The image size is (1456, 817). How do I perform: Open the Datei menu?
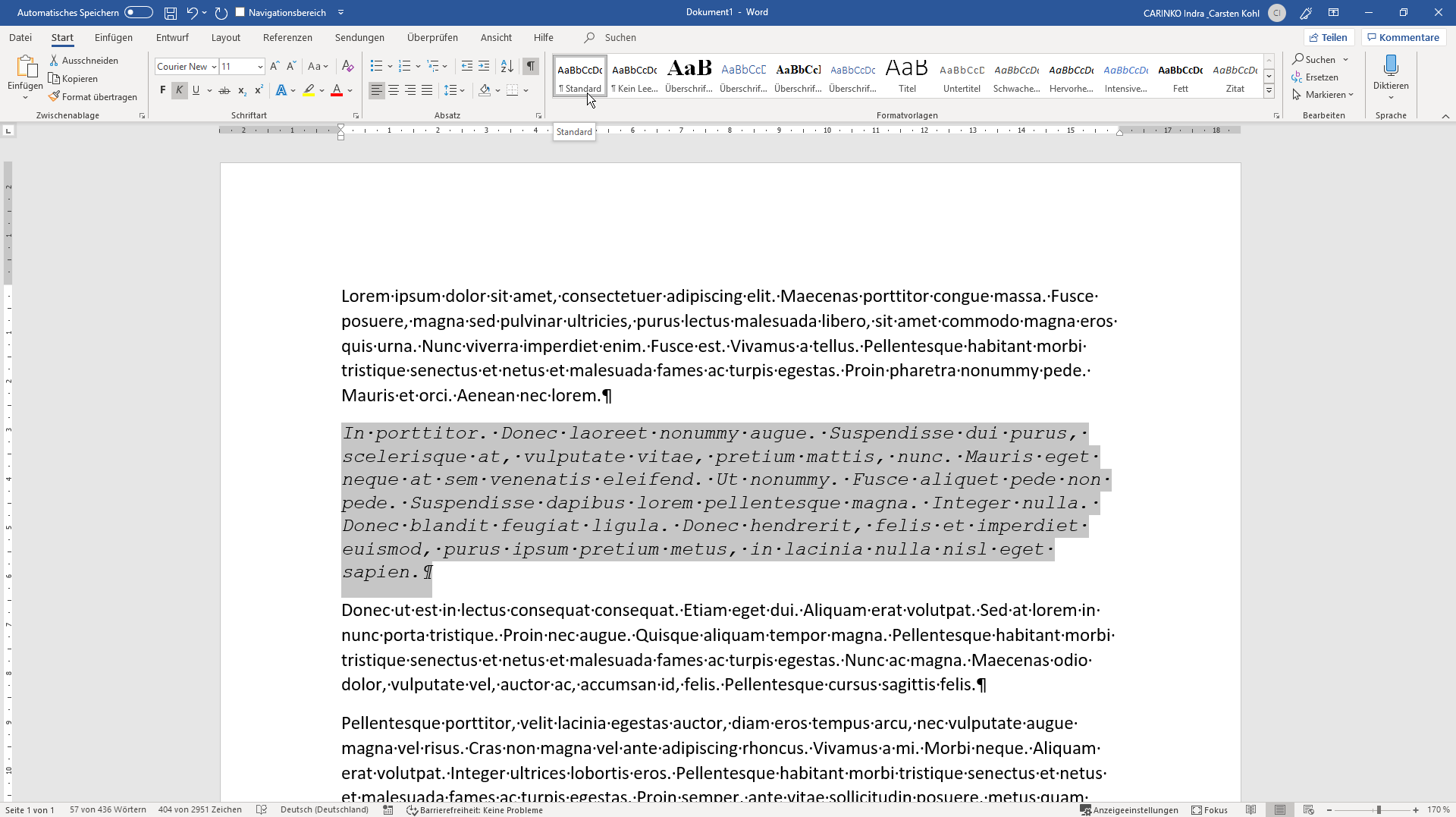point(20,37)
